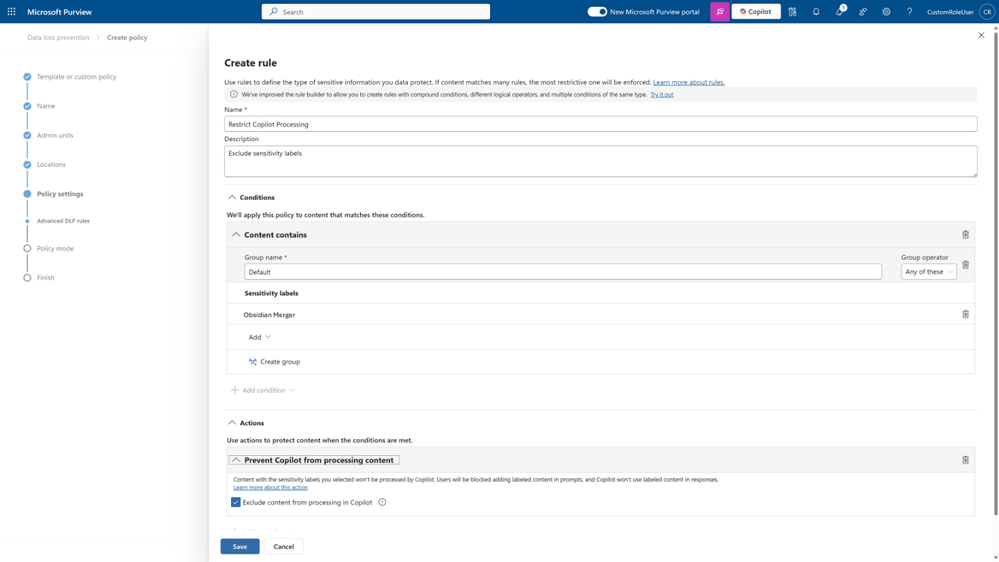Image resolution: width=999 pixels, height=562 pixels.
Task: Click the Create group icon
Action: (253, 361)
